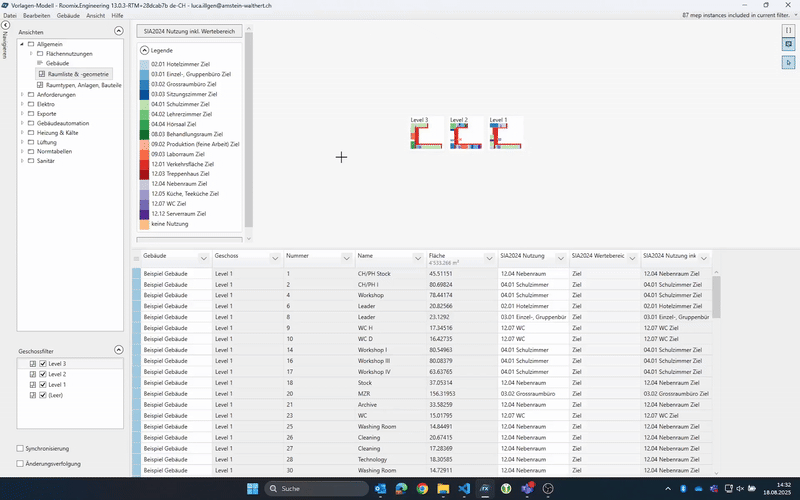Uncheck the Level 3 floor filter

[x=43, y=364]
